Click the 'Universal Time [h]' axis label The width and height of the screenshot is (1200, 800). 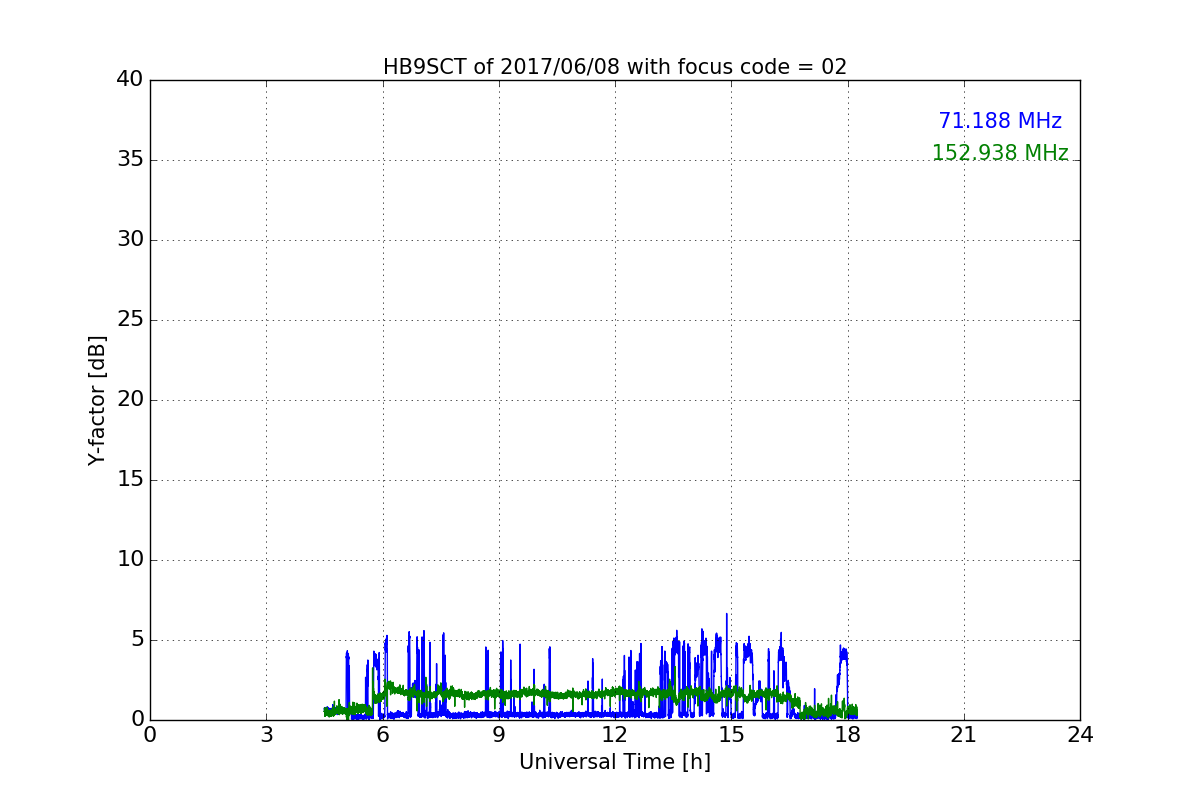[x=615, y=762]
